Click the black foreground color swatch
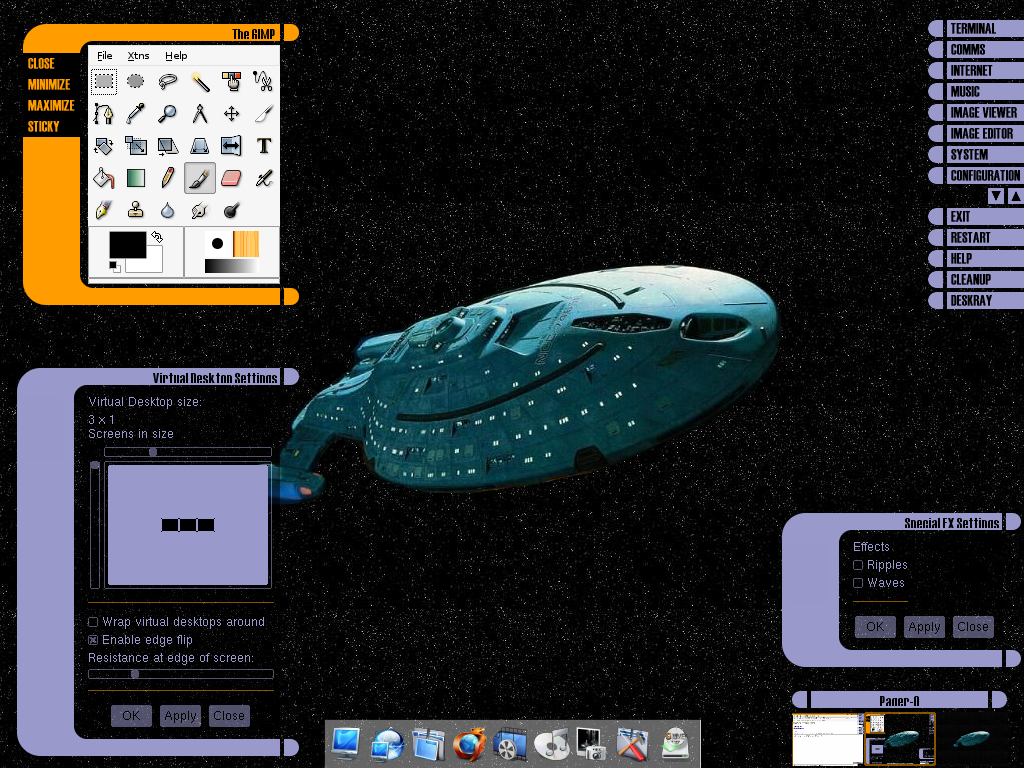Image resolution: width=1024 pixels, height=768 pixels. (127, 245)
